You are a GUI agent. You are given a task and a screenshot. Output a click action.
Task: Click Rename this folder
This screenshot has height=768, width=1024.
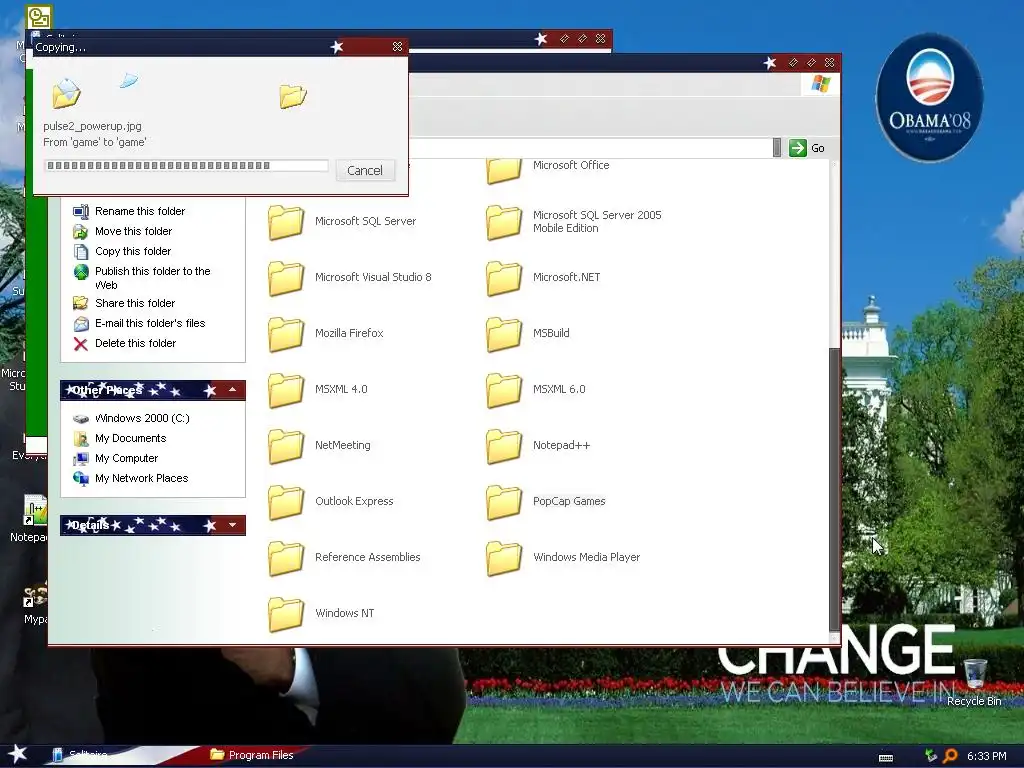pyautogui.click(x=140, y=211)
